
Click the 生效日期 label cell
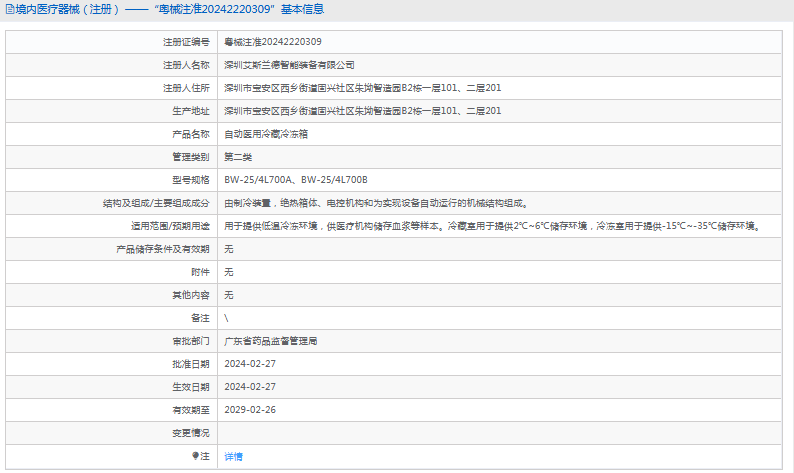(x=111, y=387)
